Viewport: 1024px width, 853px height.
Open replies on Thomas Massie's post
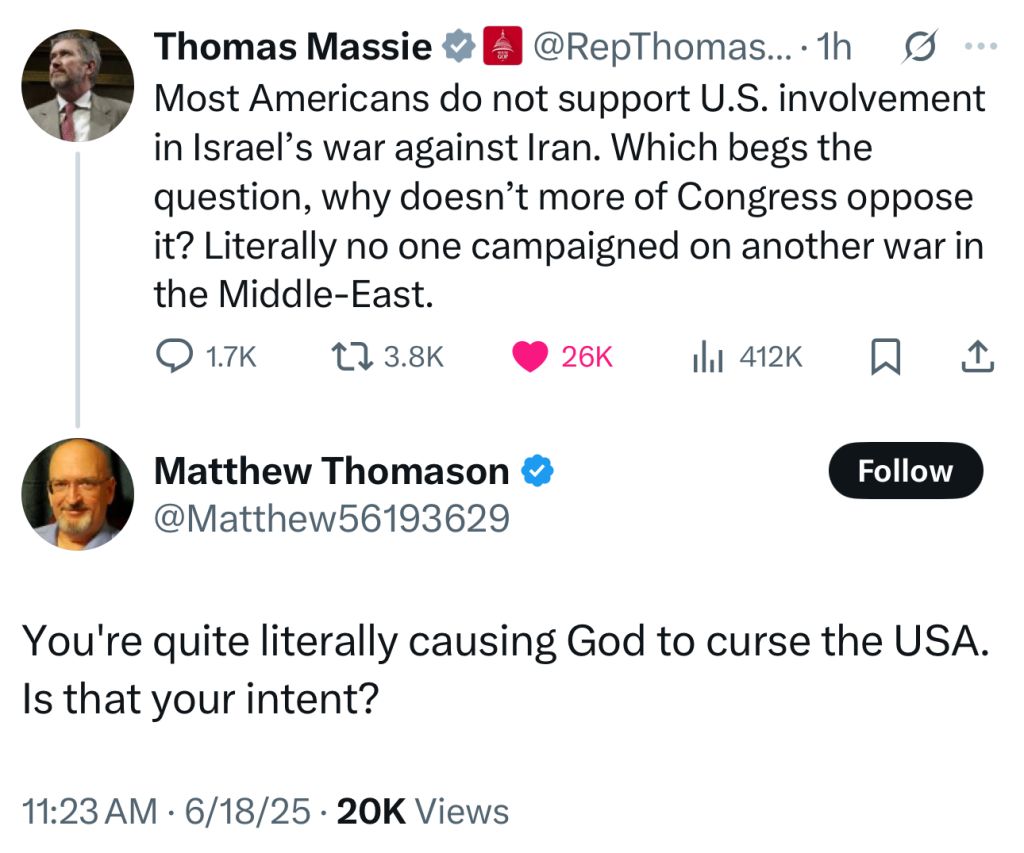point(206,357)
